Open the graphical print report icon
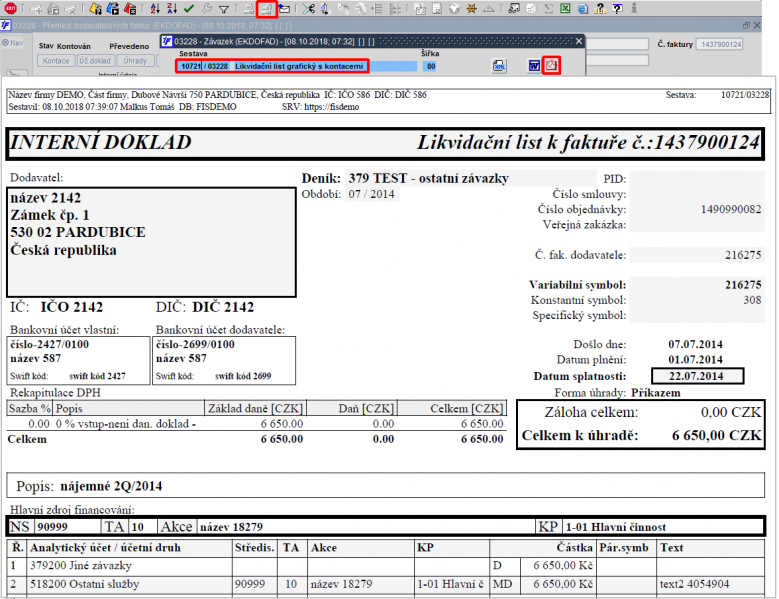This screenshot has width=779, height=599. click(267, 9)
